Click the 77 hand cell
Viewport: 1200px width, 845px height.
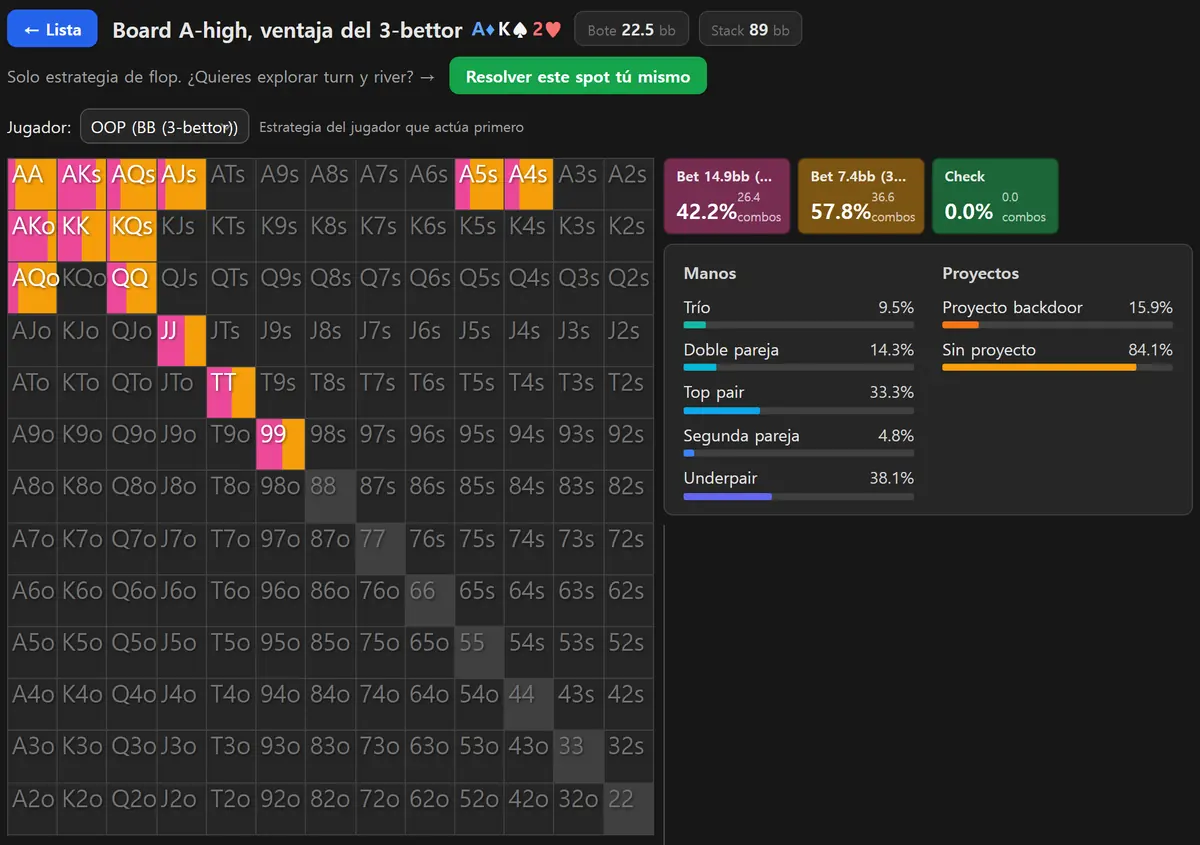tap(380, 548)
